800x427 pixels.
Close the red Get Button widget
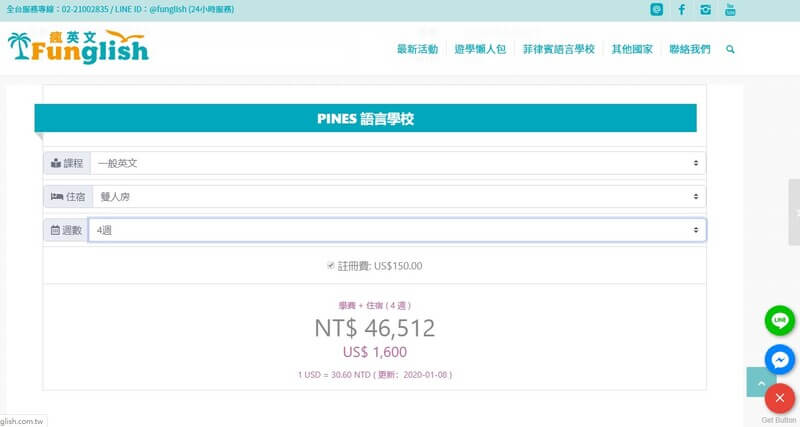(779, 398)
